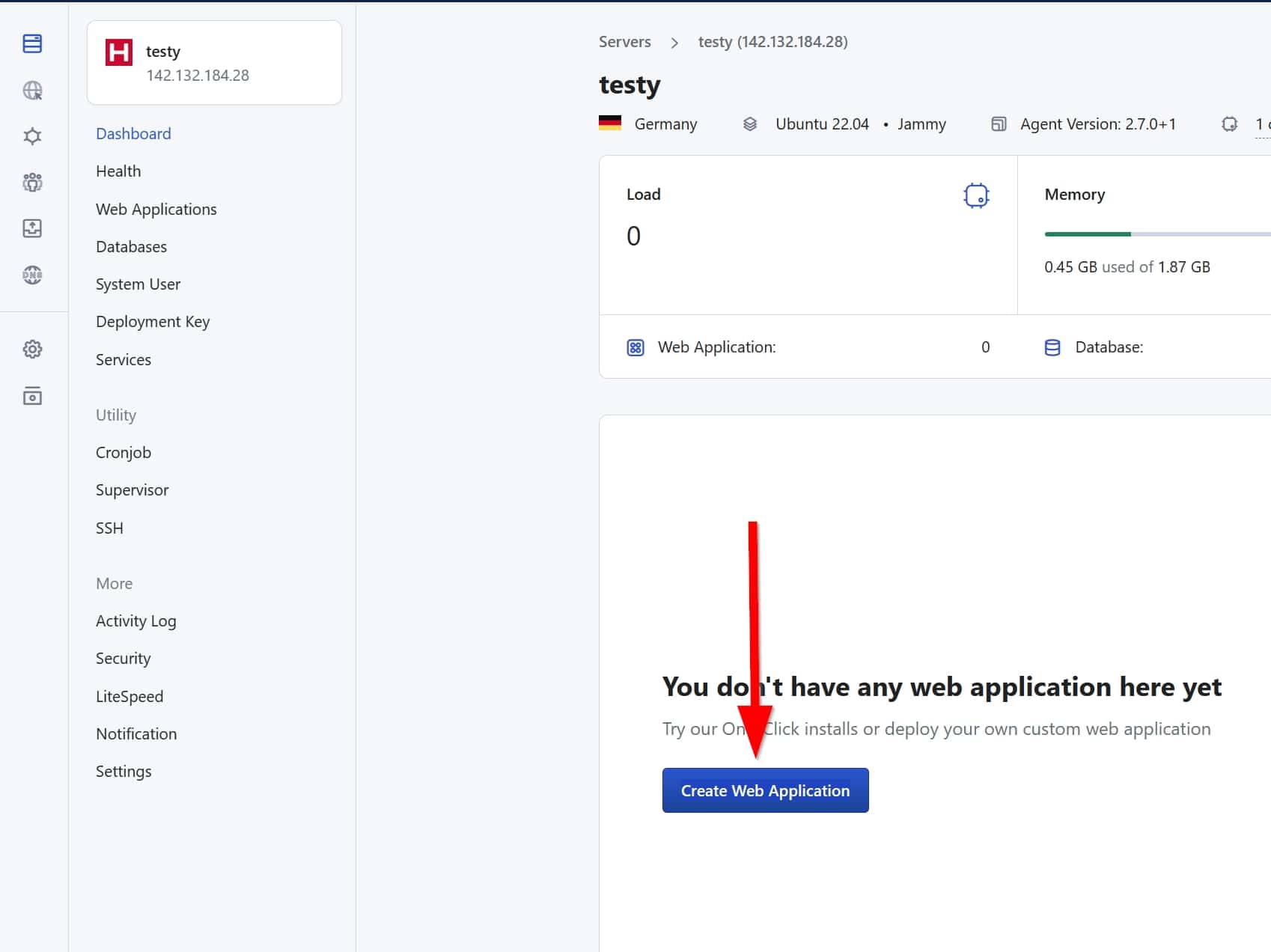Click the Servers breadcrumb link
This screenshot has width=1271, height=952.
pyautogui.click(x=624, y=42)
